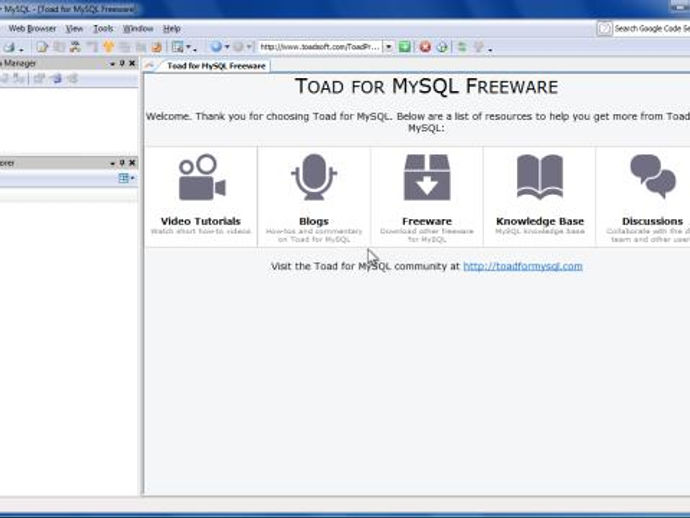Toggle auto-hide pin on Manager panel
Image resolution: width=690 pixels, height=518 pixels.
122,63
